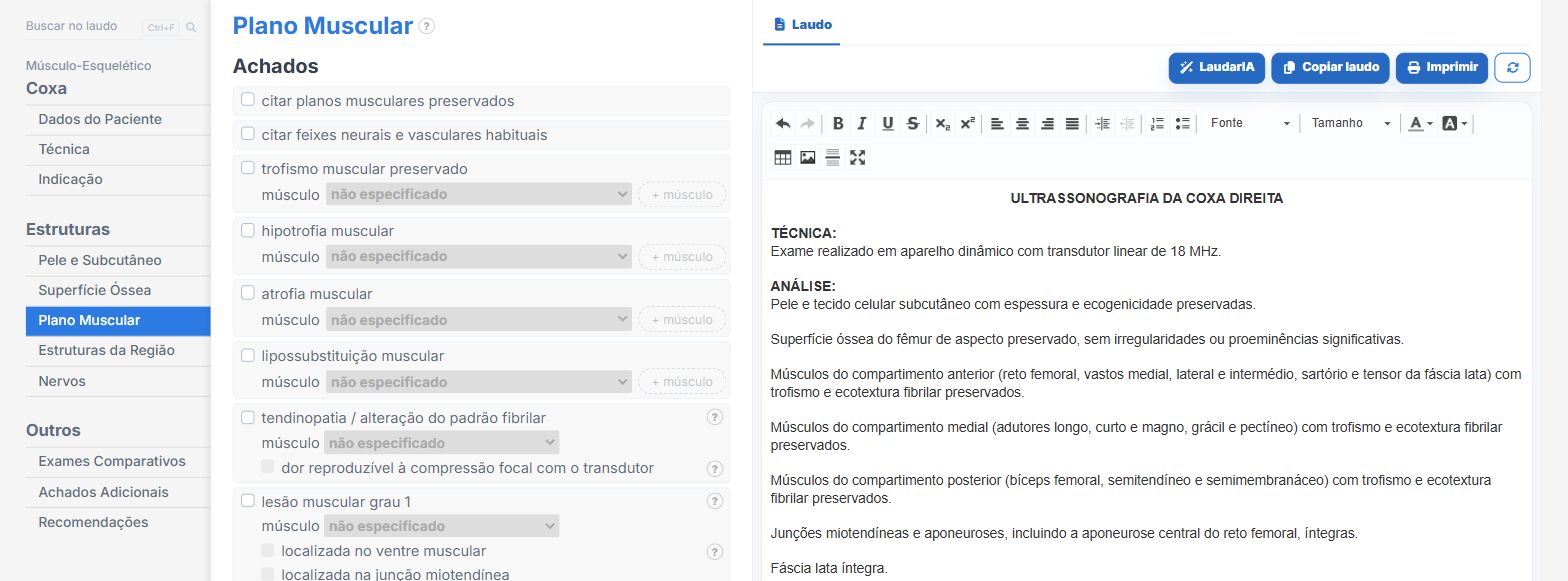Click the refresh icon beside Imprimir
Viewport: 1568px width, 581px height.
point(1512,68)
